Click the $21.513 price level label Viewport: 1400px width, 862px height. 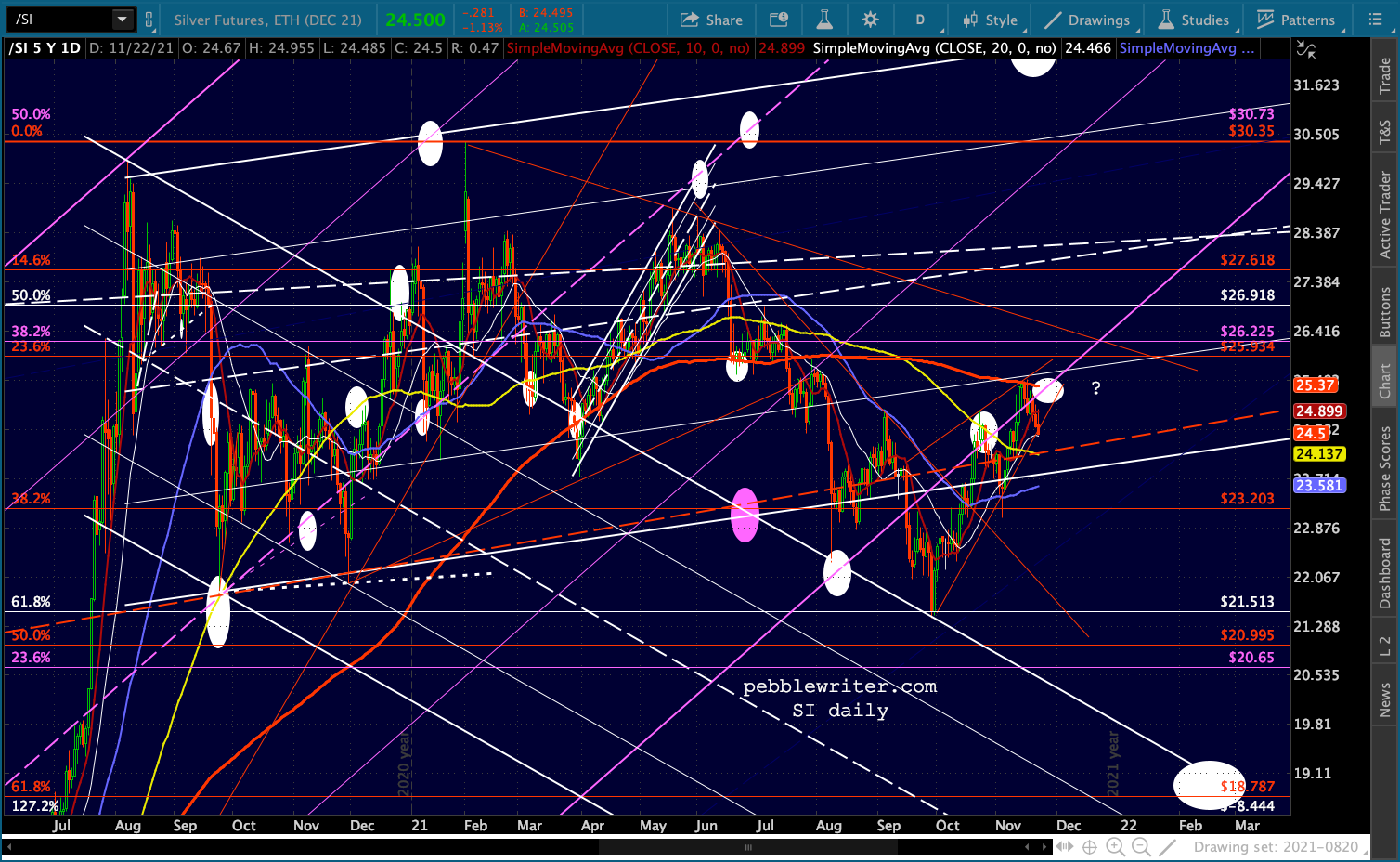(1248, 602)
